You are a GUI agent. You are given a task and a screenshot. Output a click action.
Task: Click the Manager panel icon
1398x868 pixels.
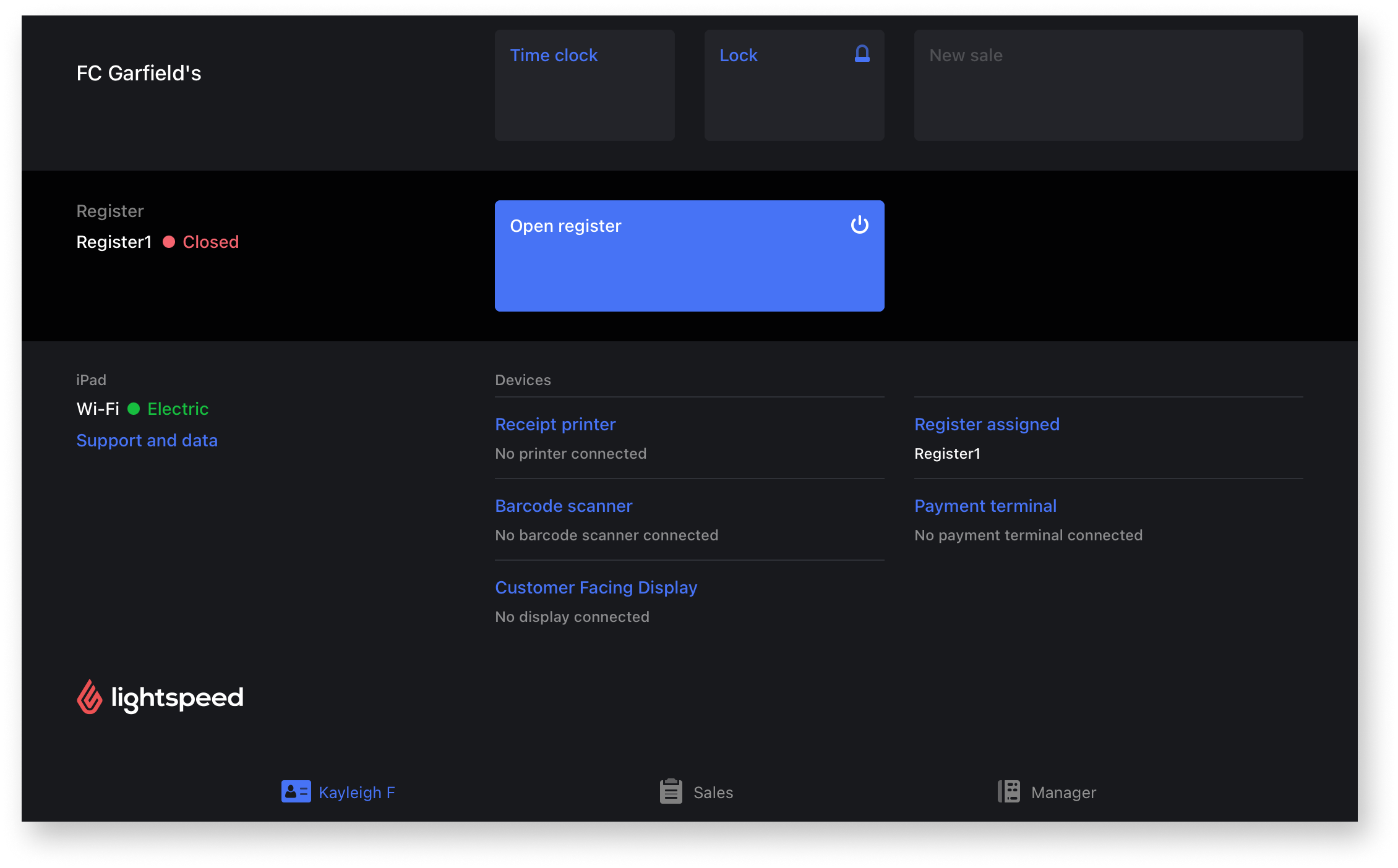[1009, 792]
